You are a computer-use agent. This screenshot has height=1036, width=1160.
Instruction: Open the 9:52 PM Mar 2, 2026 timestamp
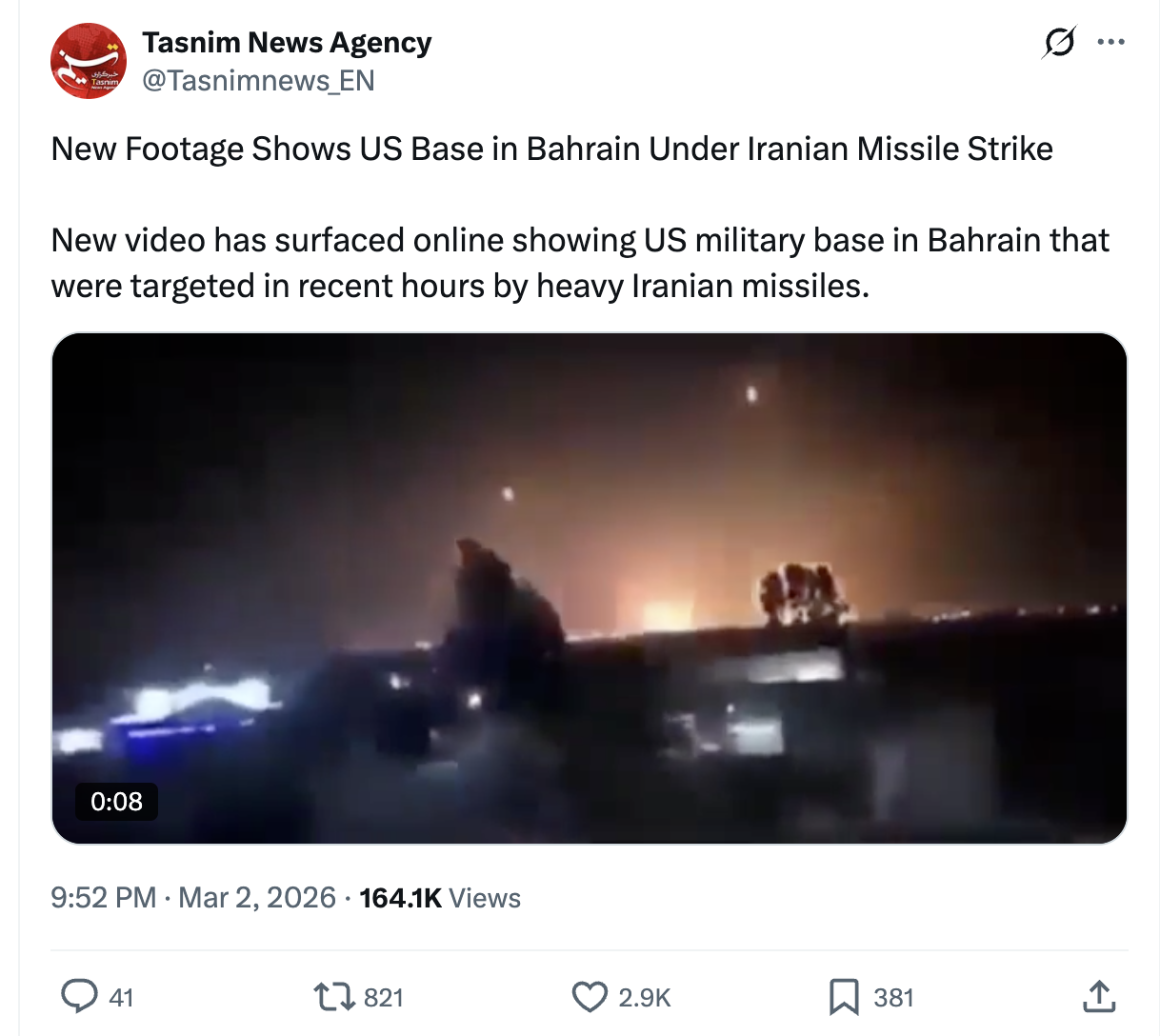coord(193,898)
